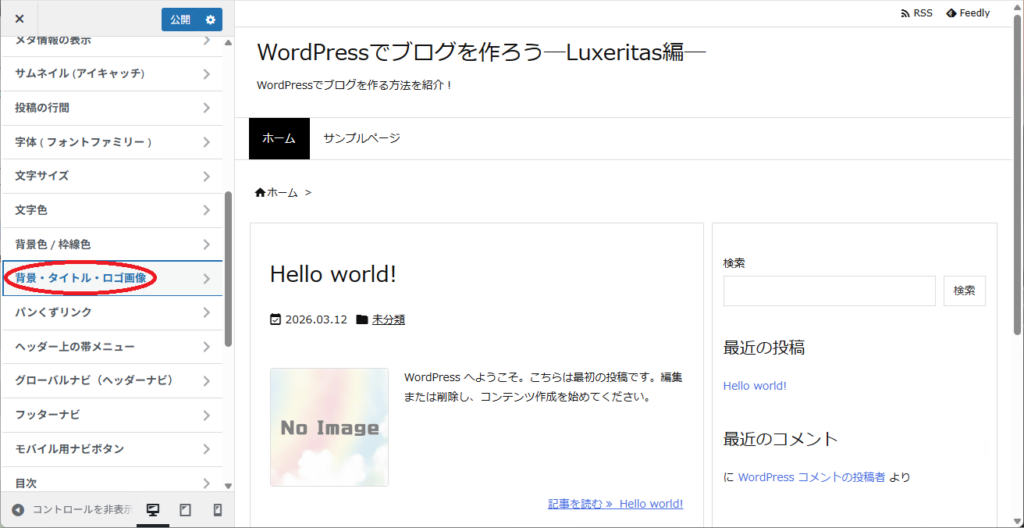Viewport: 1024px width, 528px height.
Task: Click the RSS text link
Action: tap(923, 13)
